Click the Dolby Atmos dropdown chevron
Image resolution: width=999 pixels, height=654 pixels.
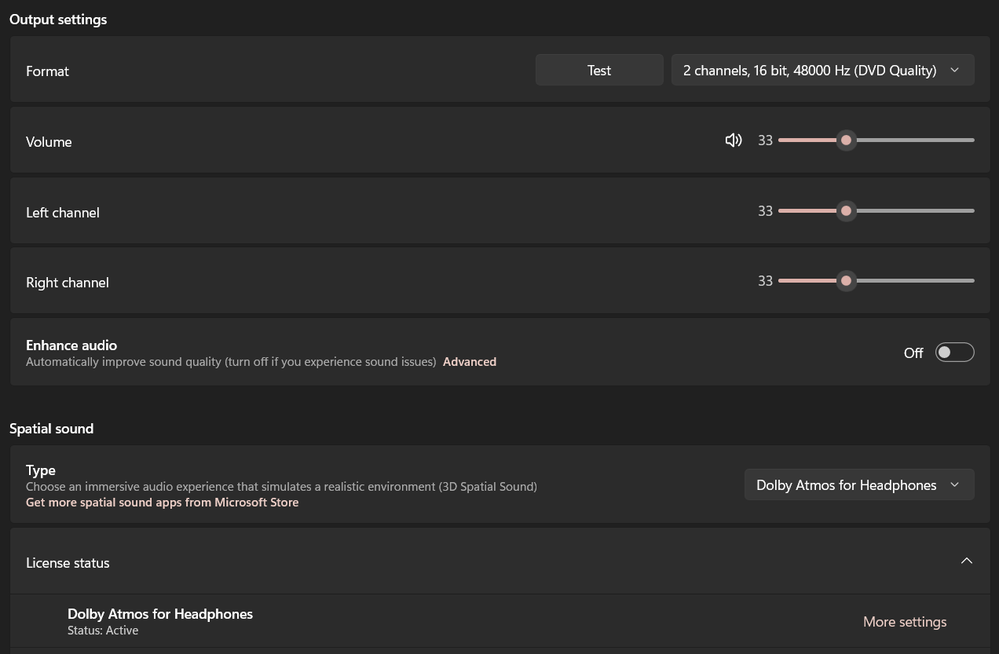coord(954,485)
